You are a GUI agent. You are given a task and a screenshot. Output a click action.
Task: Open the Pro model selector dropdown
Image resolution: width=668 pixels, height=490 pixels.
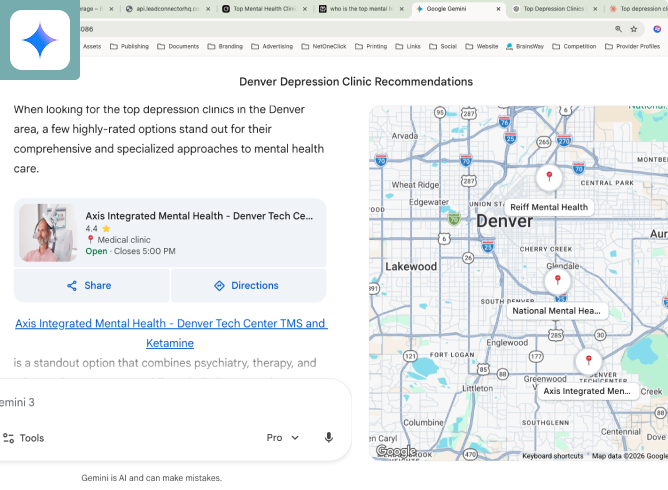coord(283,438)
